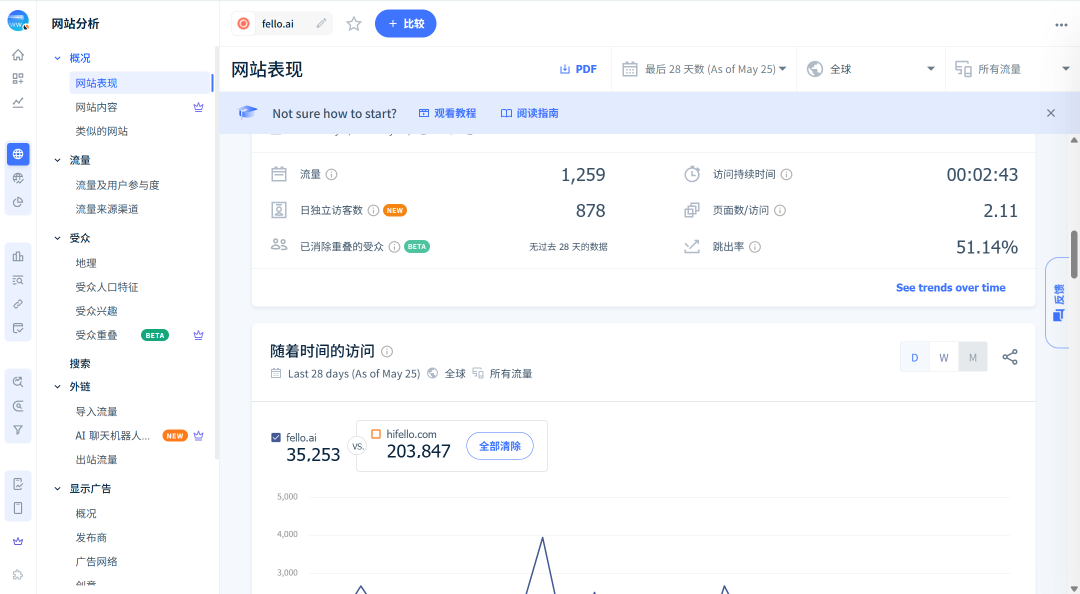Screen dimensions: 1080x594
Task: Select the highlighted globe website analysis icon
Action: tap(18, 154)
